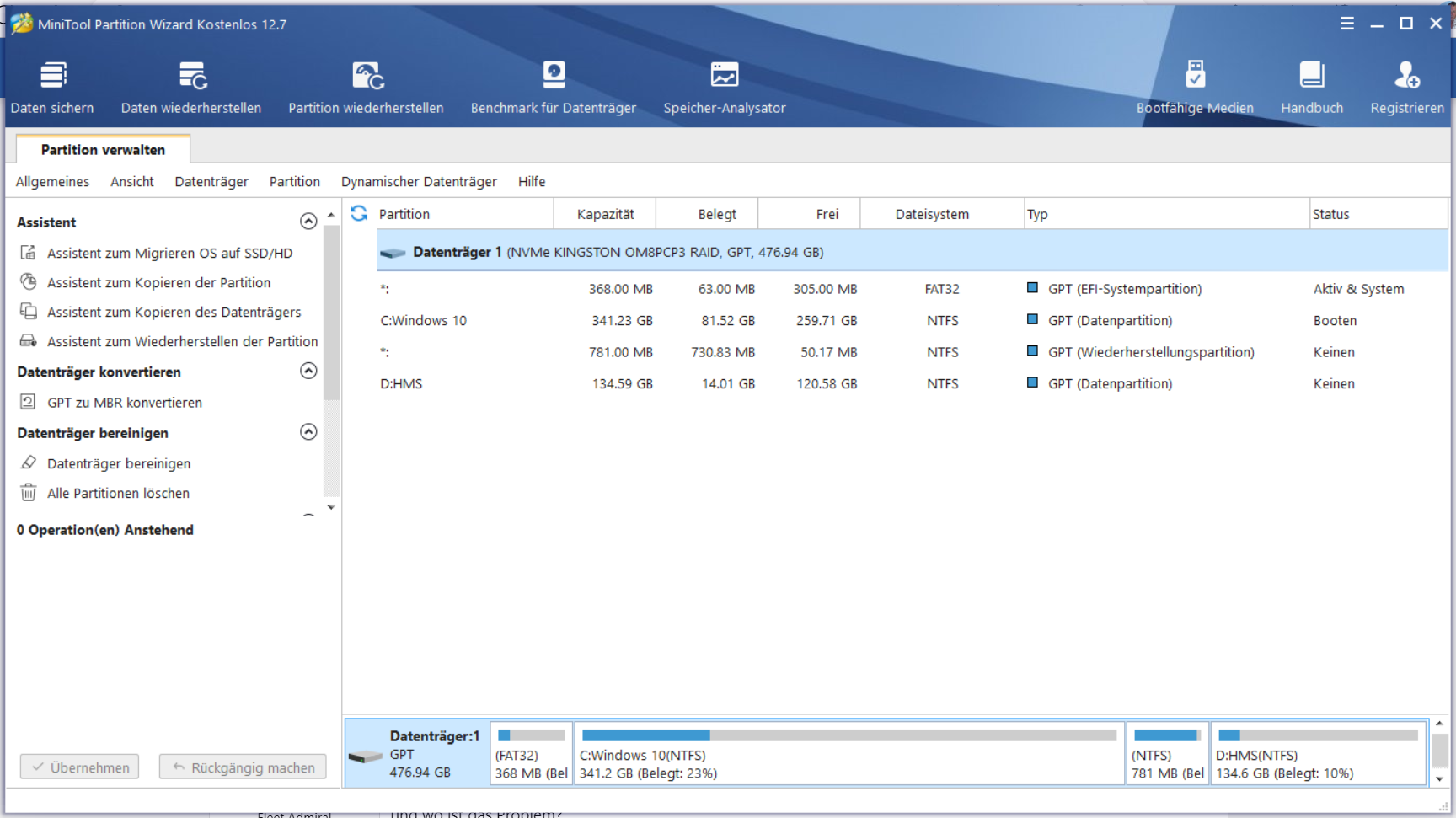Image resolution: width=1456 pixels, height=818 pixels.
Task: Open the Daten sichern tool
Action: (52, 88)
